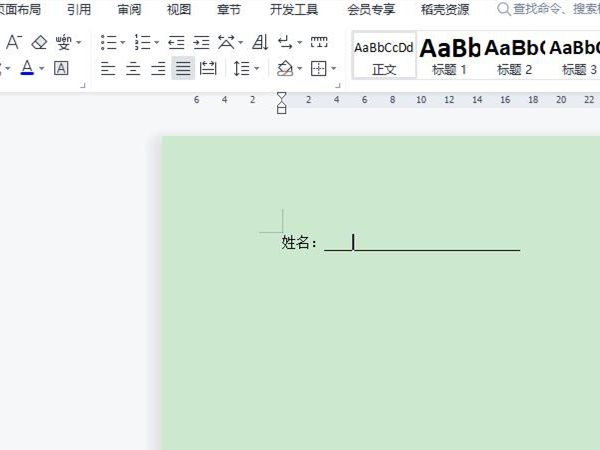Increase the paragraph indent
The width and height of the screenshot is (600, 450).
point(201,42)
